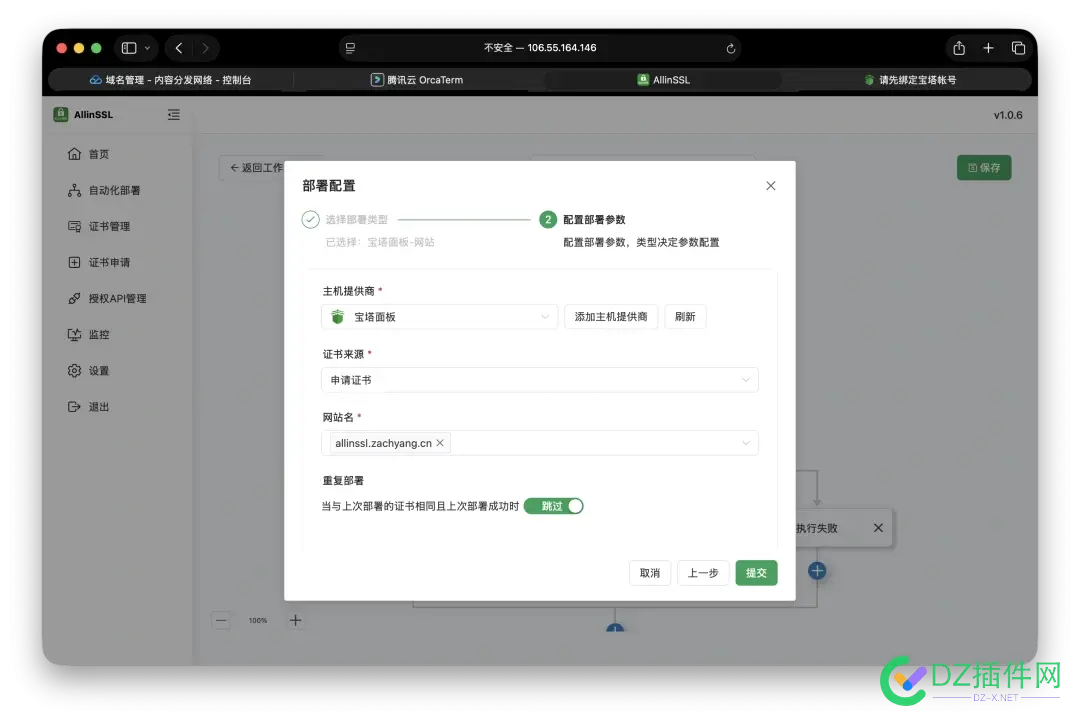Click step 2 配置部署参数 circle
1080x721 pixels.
click(548, 220)
